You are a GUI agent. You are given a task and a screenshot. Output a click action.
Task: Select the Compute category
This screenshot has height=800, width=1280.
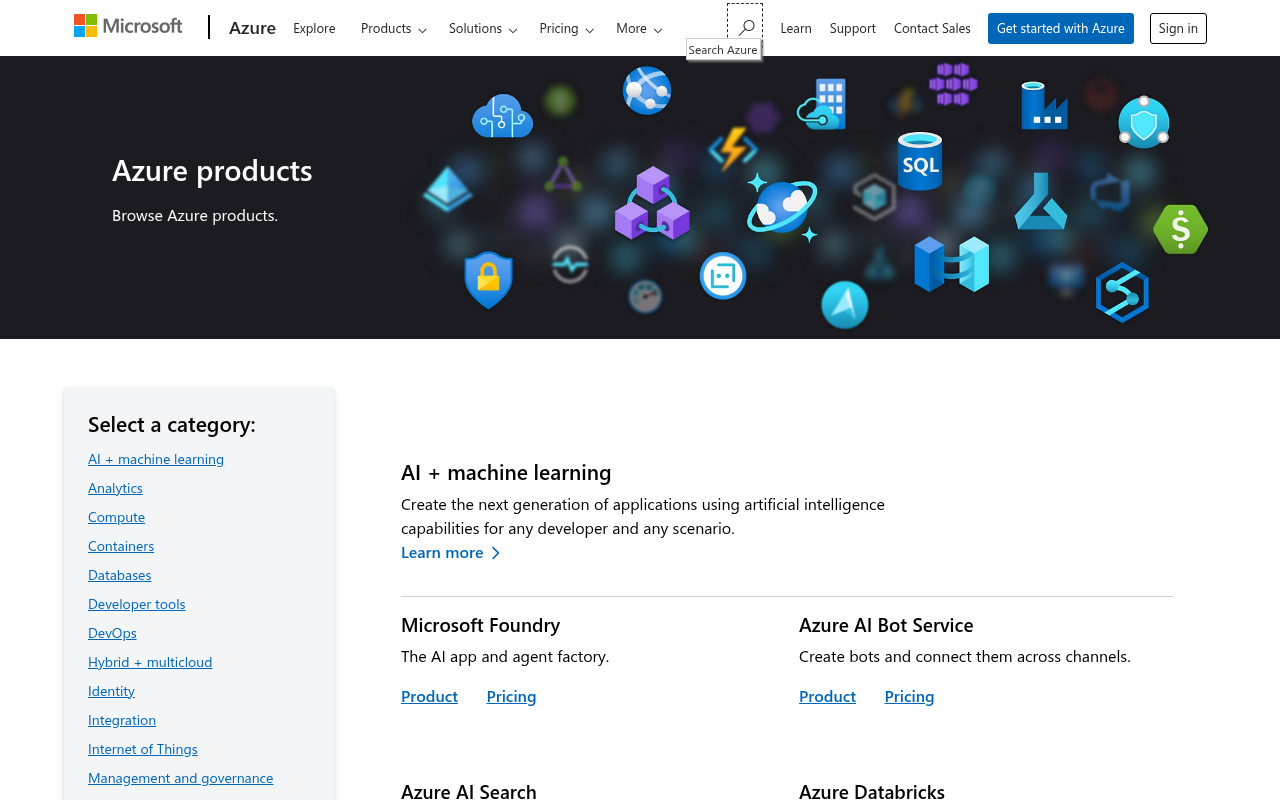pos(116,517)
